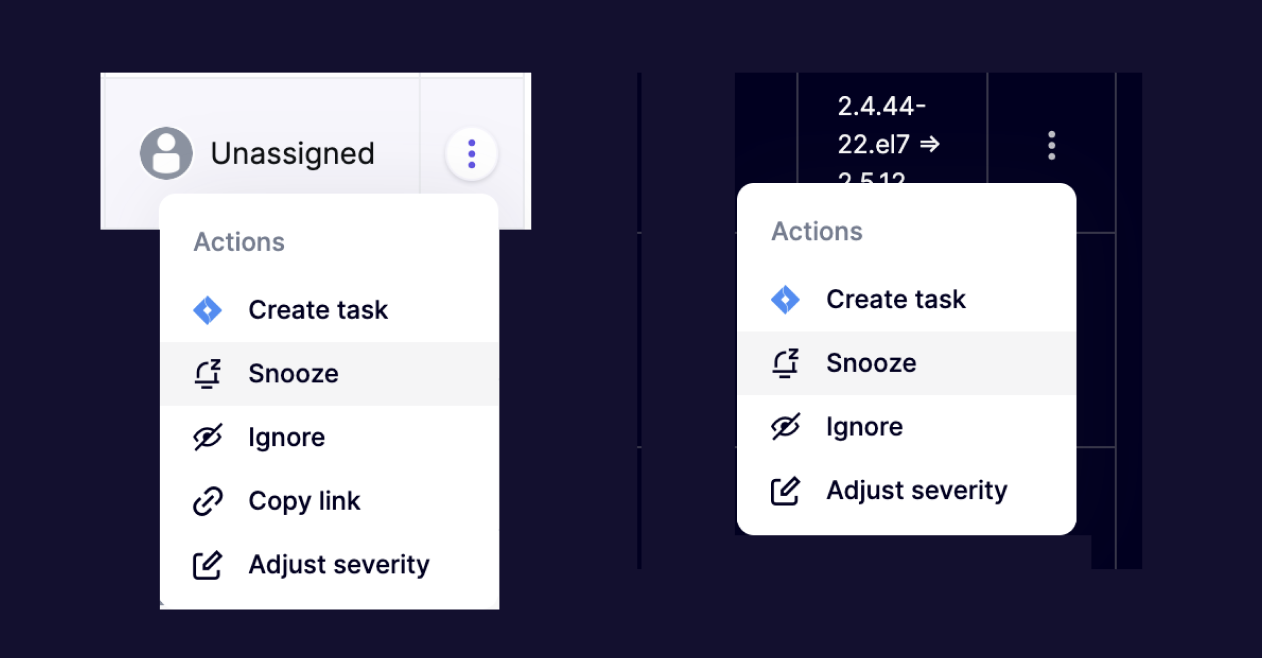The width and height of the screenshot is (1262, 658).
Task: Click the crossed-eye icon in right menu
Action: (785, 427)
